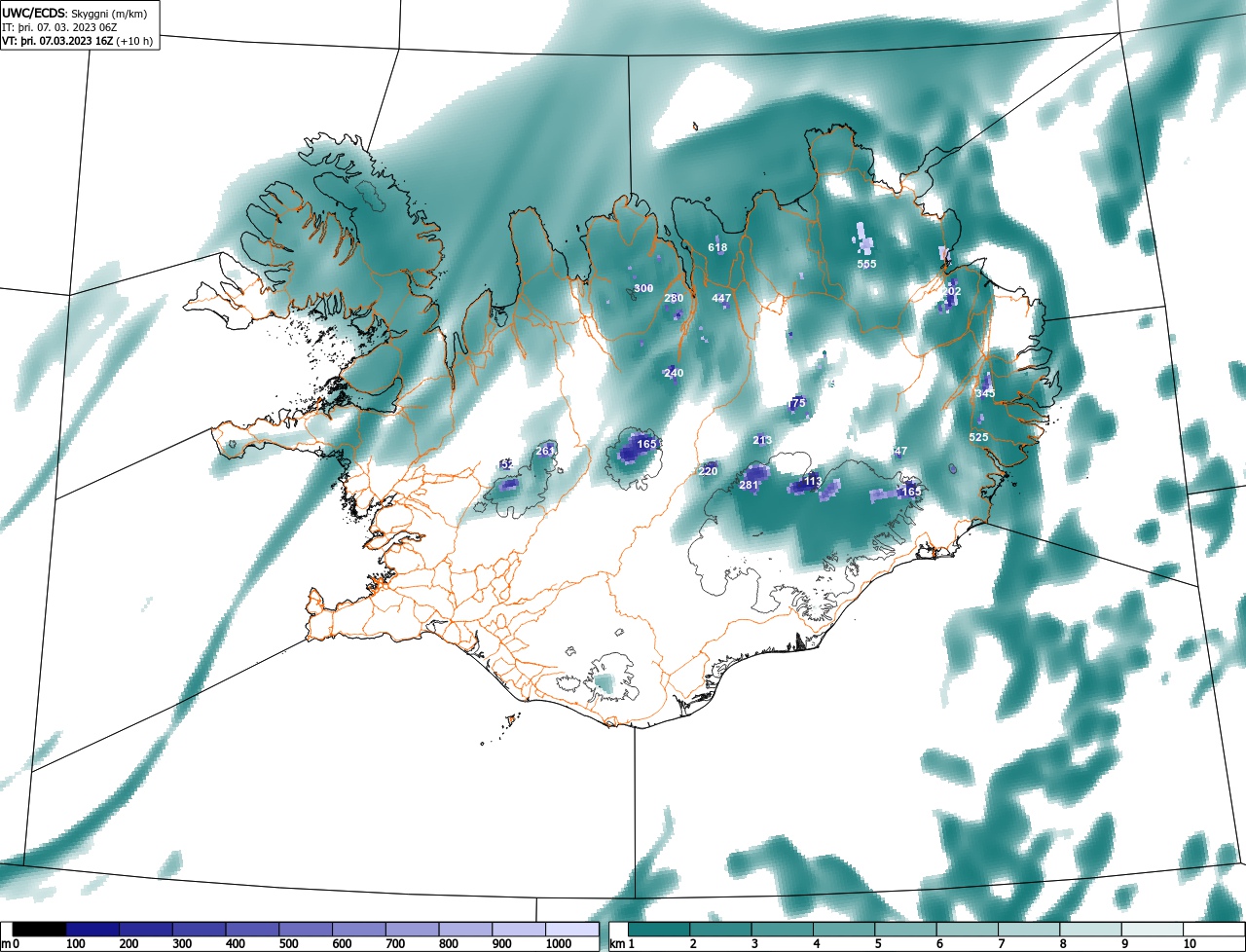The image size is (1246, 952).
Task: Click the '8' tick label in kilometre legend
Action: click(1065, 944)
